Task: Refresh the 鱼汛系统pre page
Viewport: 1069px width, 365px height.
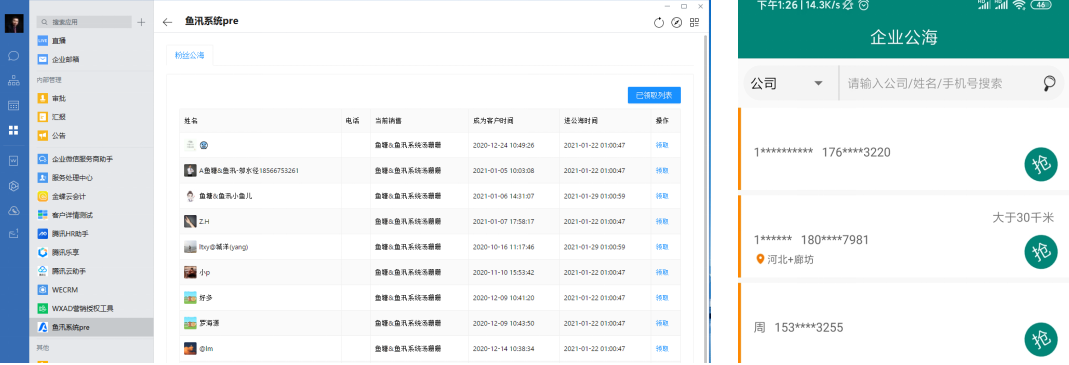Action: [x=659, y=23]
